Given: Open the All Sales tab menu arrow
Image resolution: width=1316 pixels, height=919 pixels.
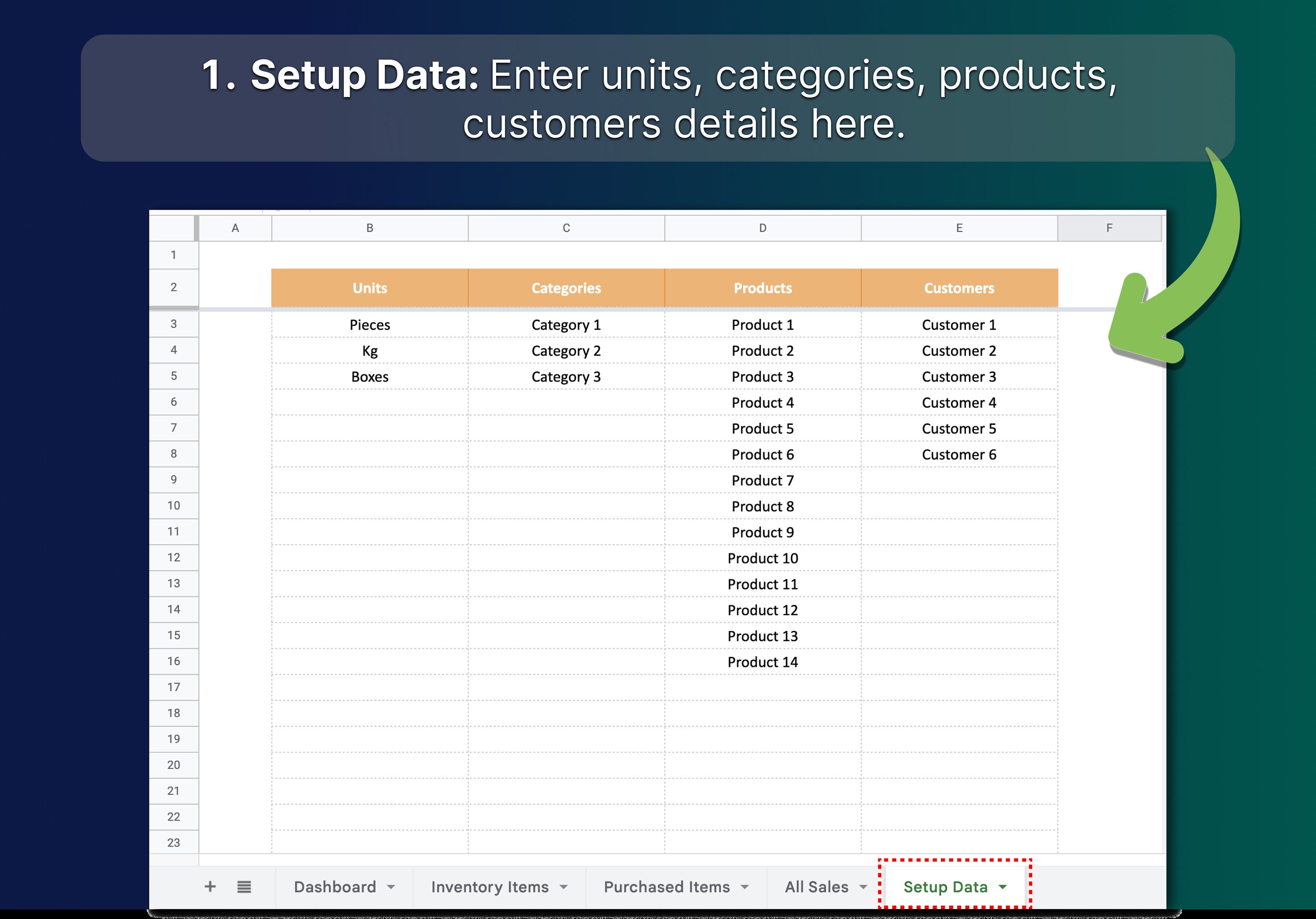Looking at the screenshot, I should click(864, 887).
